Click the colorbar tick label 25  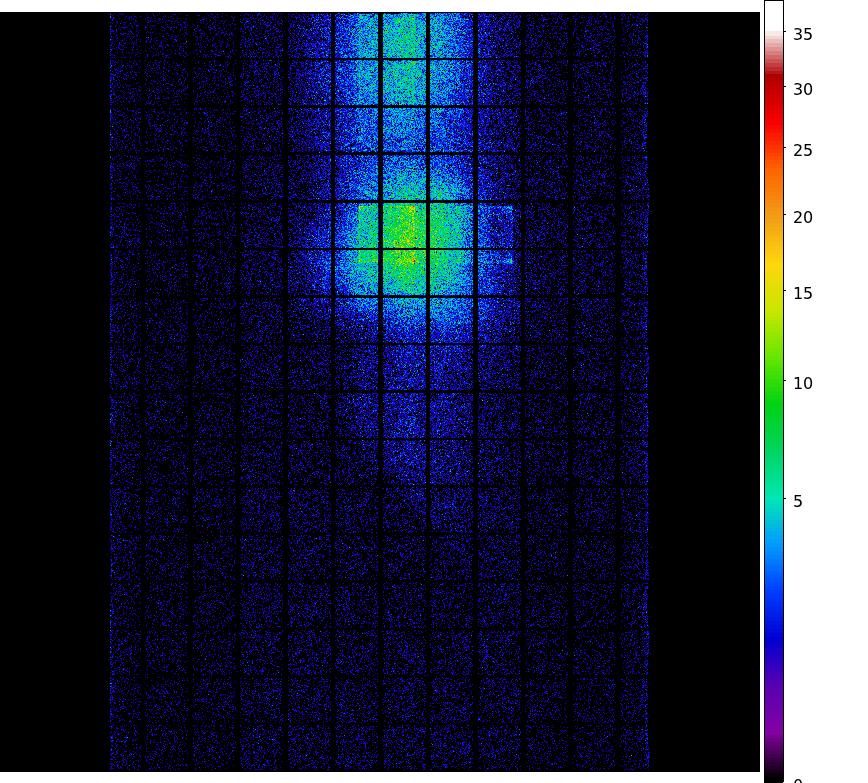click(x=803, y=151)
